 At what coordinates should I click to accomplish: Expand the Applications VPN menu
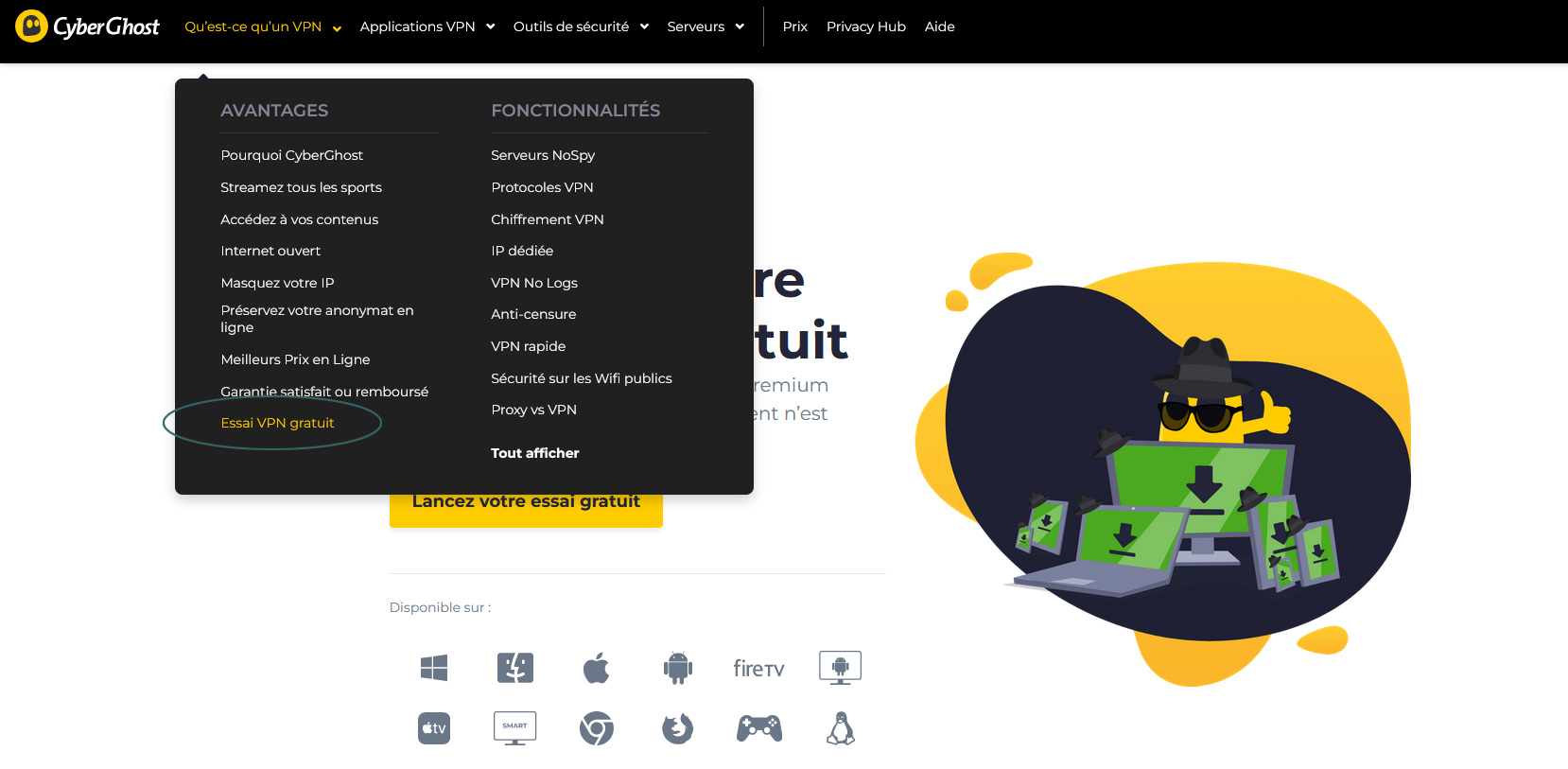tap(427, 26)
